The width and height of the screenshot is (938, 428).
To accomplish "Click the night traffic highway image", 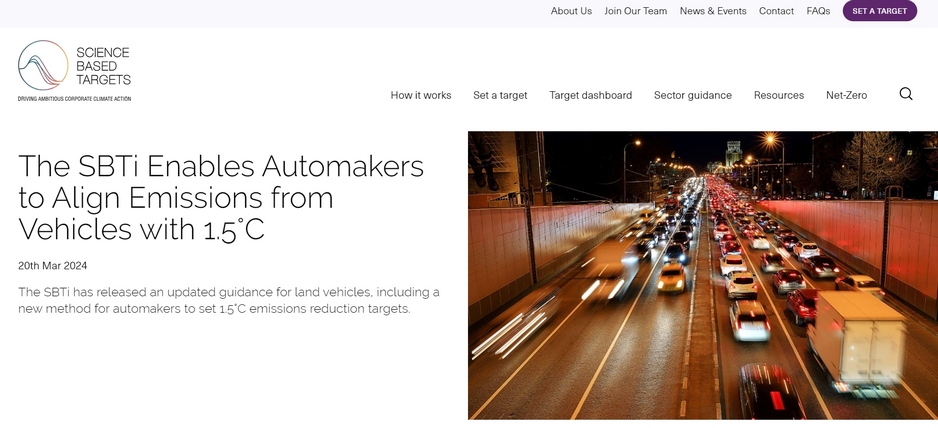I will [703, 275].
